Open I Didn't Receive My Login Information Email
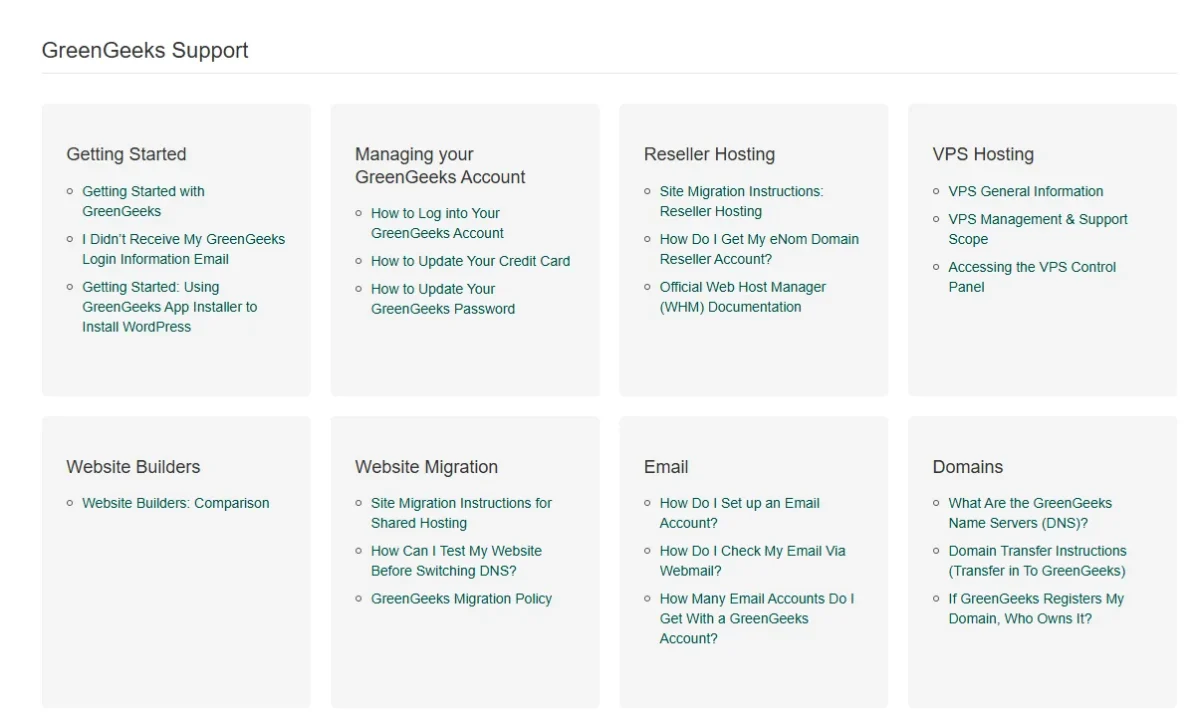Viewport: 1200px width, 721px height. pos(183,249)
